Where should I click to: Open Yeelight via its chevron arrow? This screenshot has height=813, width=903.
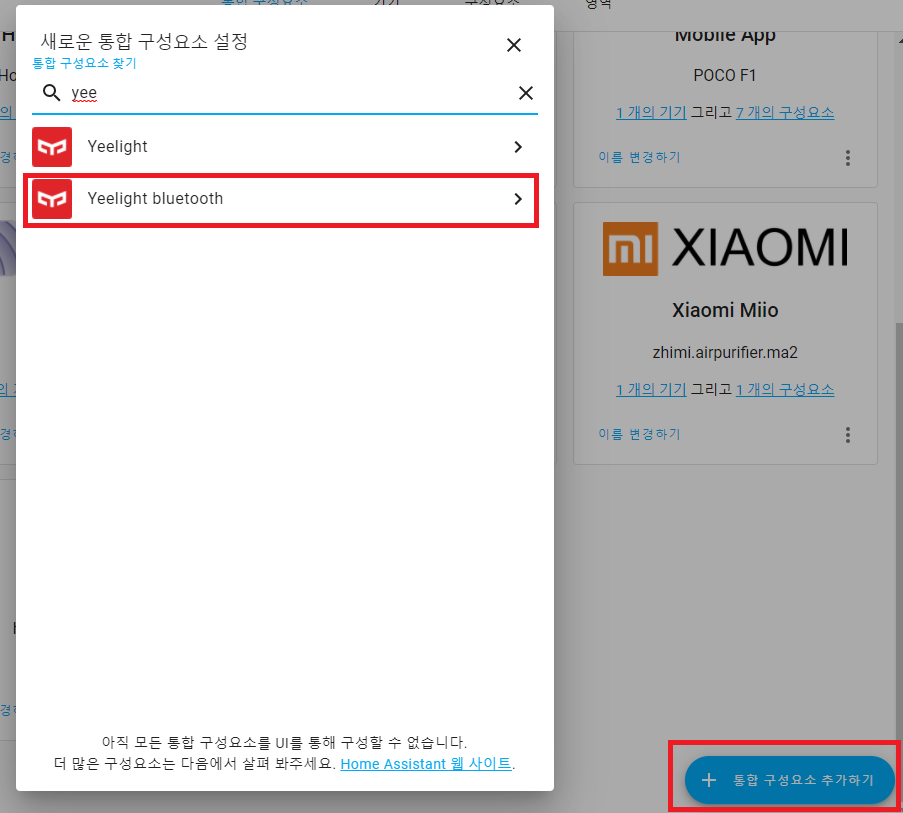tap(518, 147)
